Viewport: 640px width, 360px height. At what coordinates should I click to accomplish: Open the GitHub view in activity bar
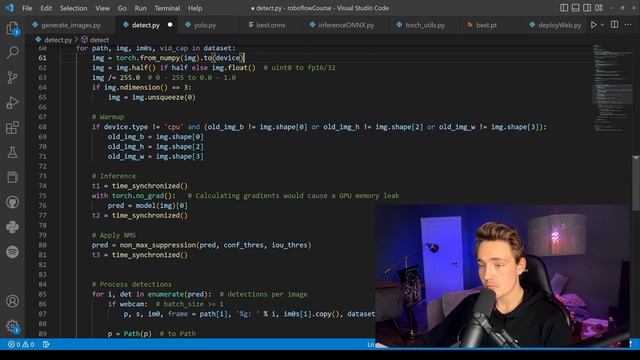click(x=13, y=202)
